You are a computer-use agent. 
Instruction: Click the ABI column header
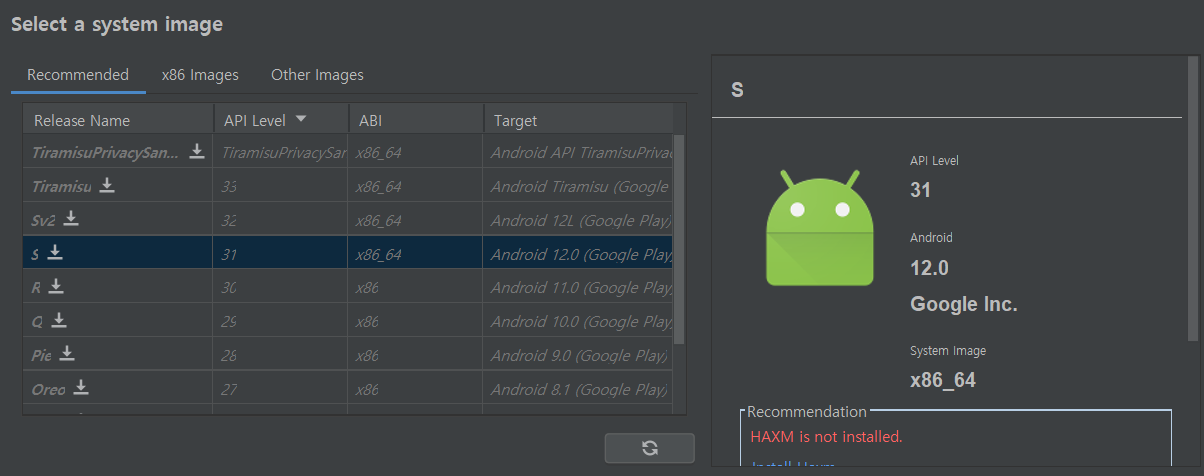click(x=416, y=120)
